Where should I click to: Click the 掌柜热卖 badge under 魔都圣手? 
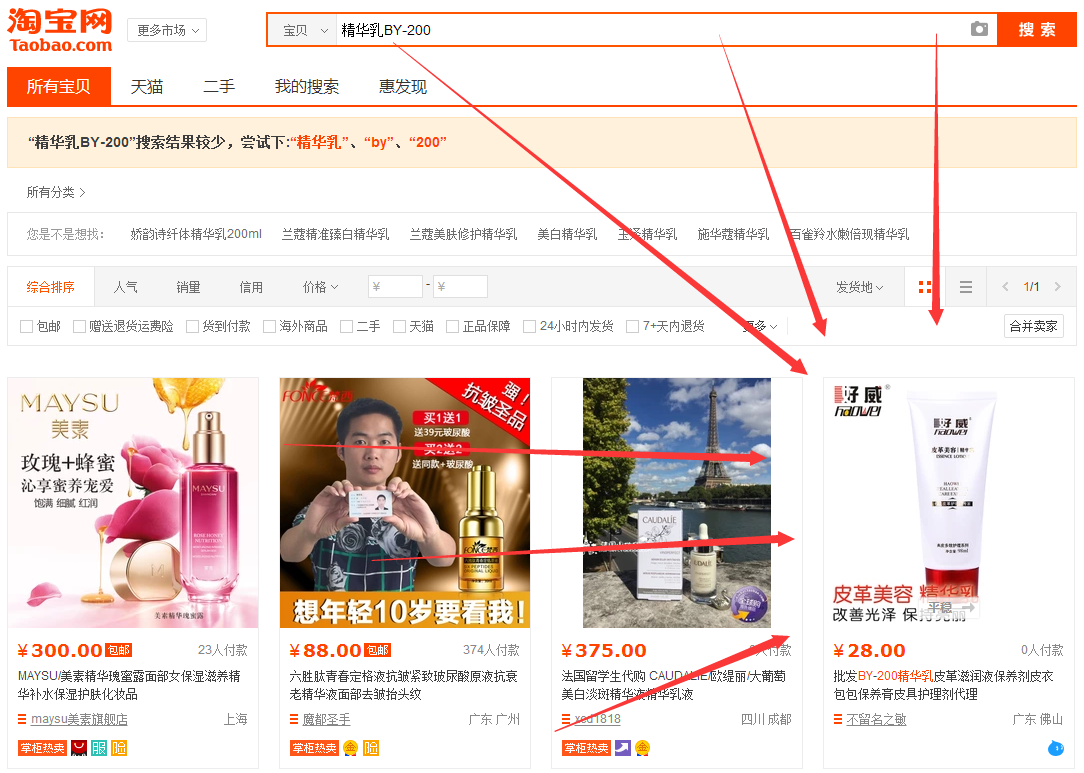315,748
